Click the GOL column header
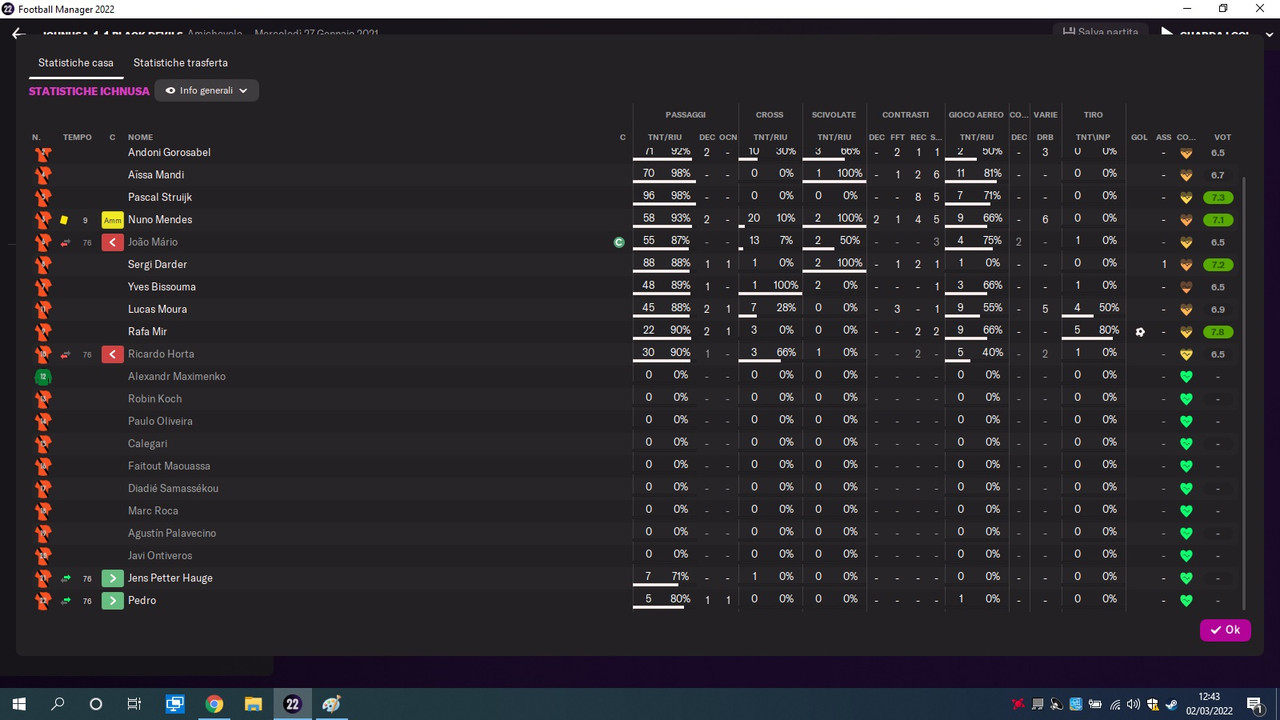 click(x=1139, y=137)
